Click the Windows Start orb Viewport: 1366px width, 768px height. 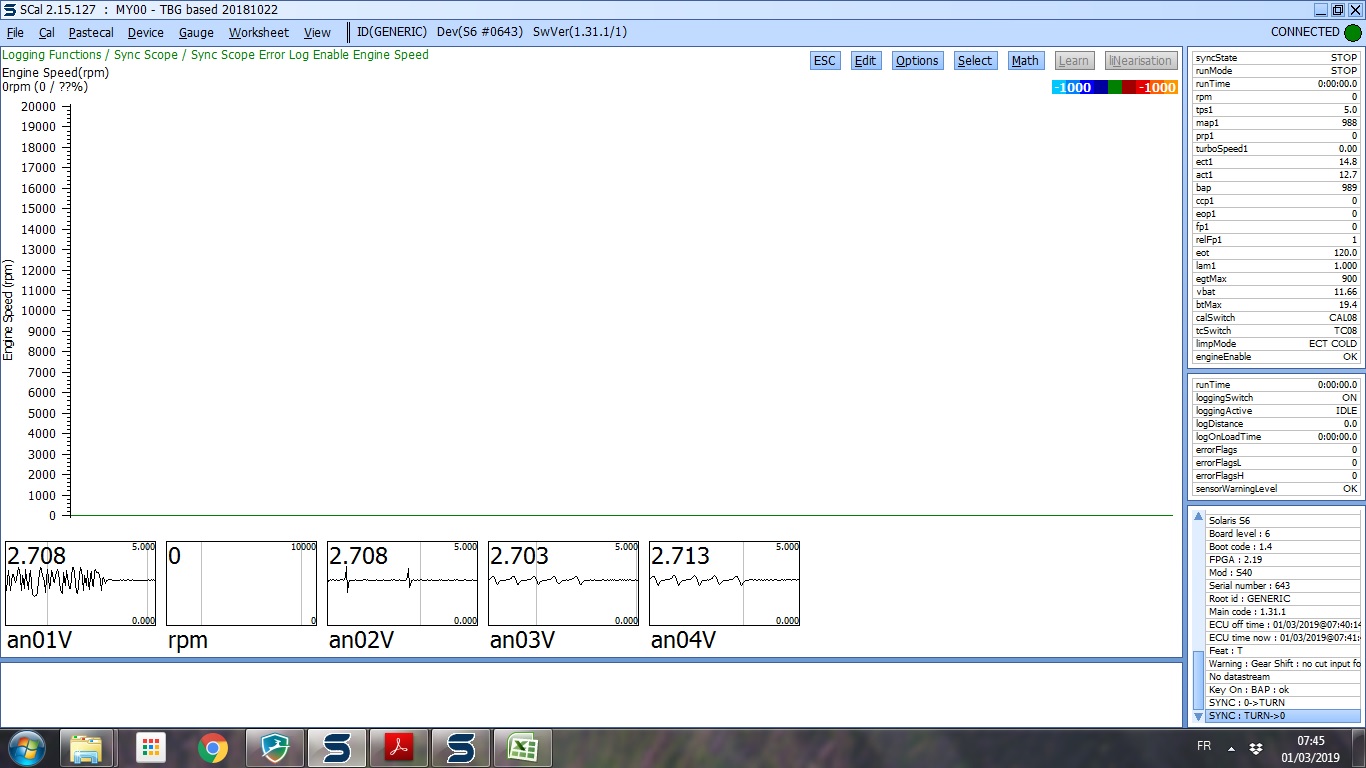(25, 748)
